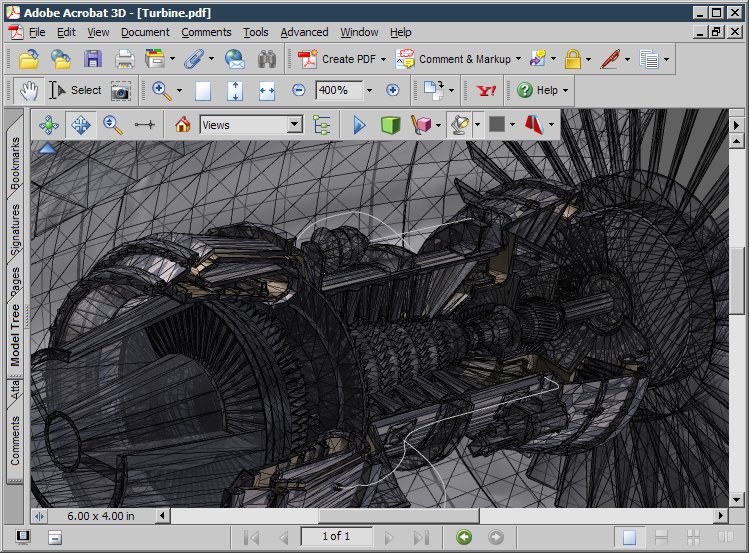Click the Search binoculars icon
749x553 pixels.
pyautogui.click(x=267, y=59)
